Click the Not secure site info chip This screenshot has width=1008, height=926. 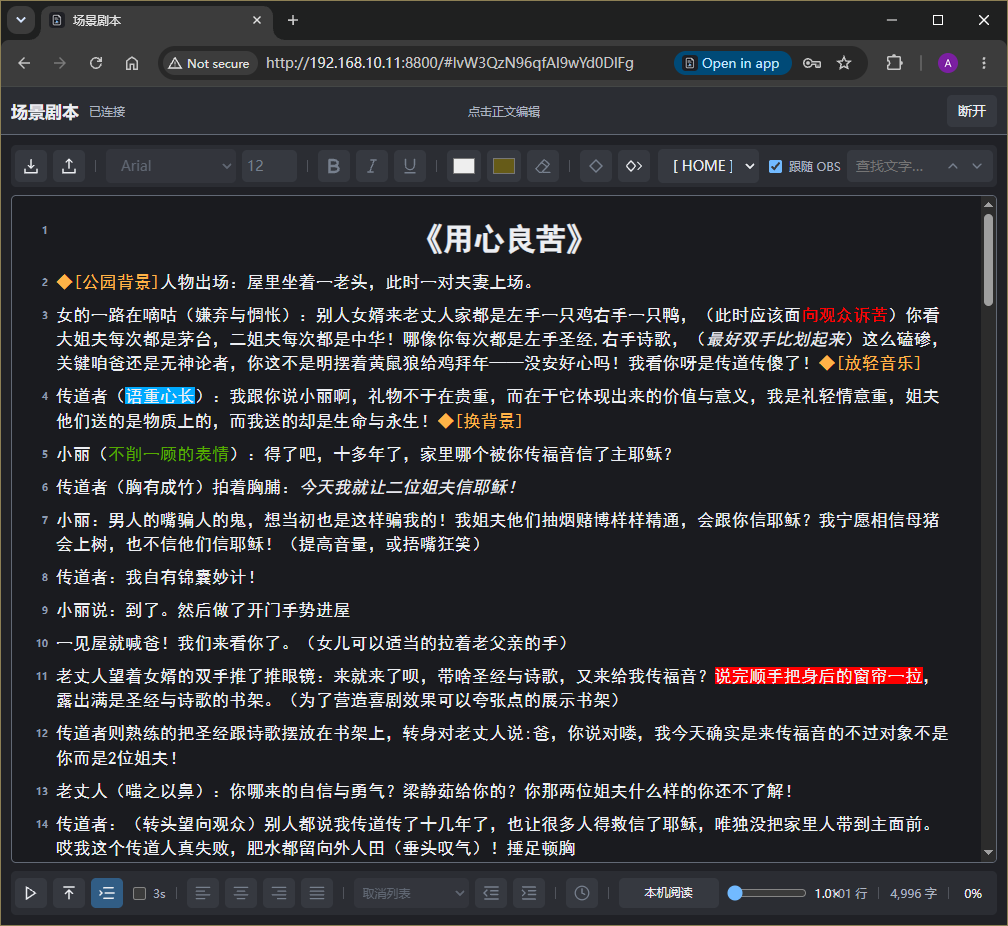point(210,63)
